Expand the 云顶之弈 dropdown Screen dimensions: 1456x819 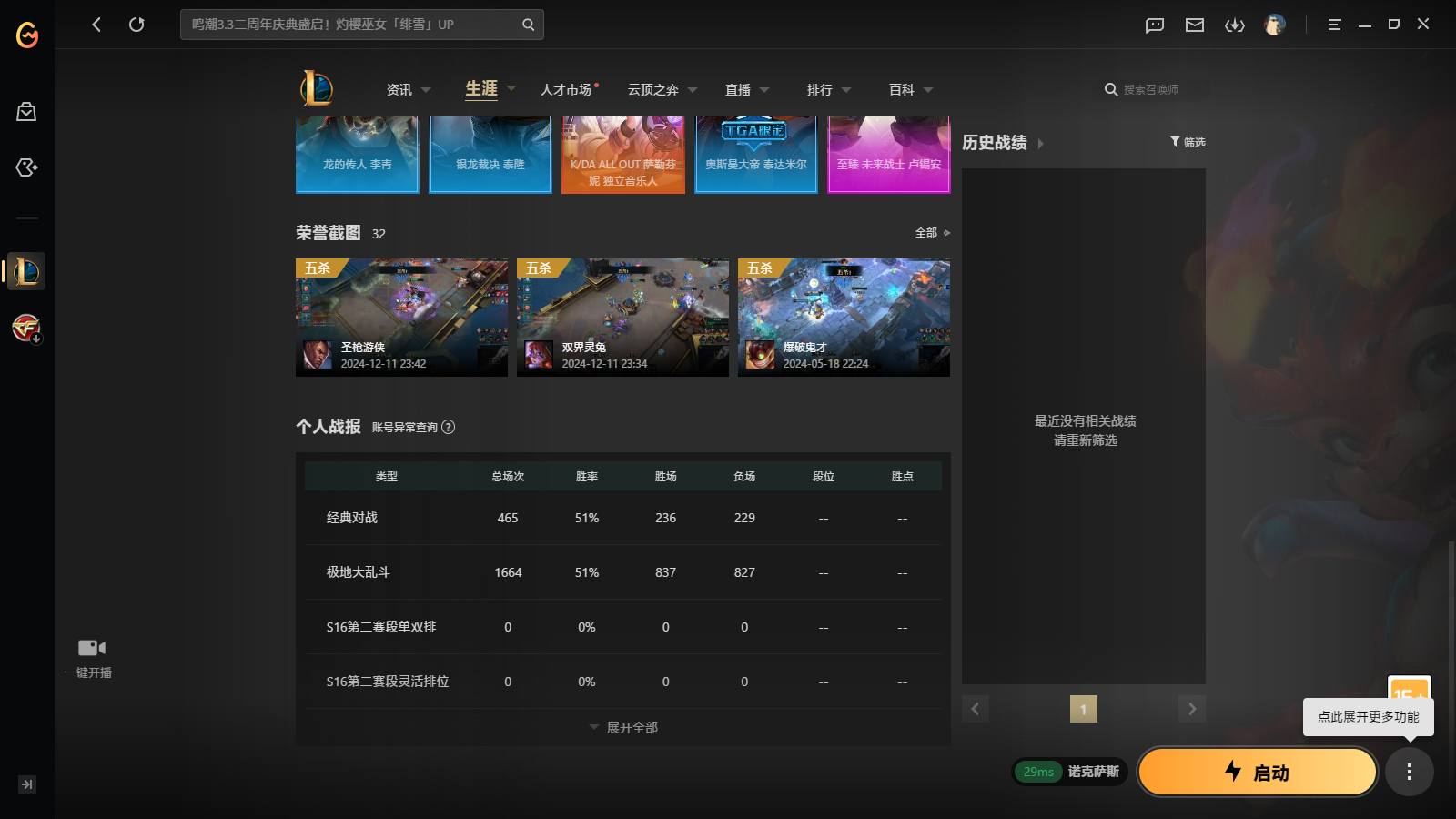pos(693,90)
